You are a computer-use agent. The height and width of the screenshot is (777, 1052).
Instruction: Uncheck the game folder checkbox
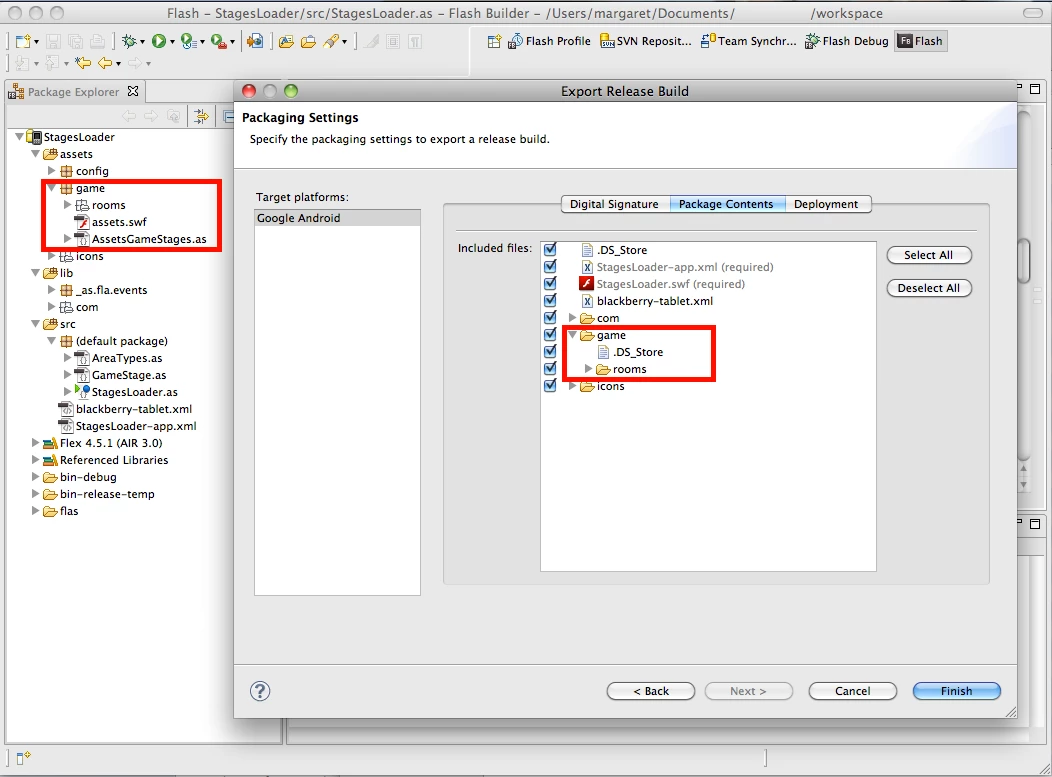coord(550,334)
